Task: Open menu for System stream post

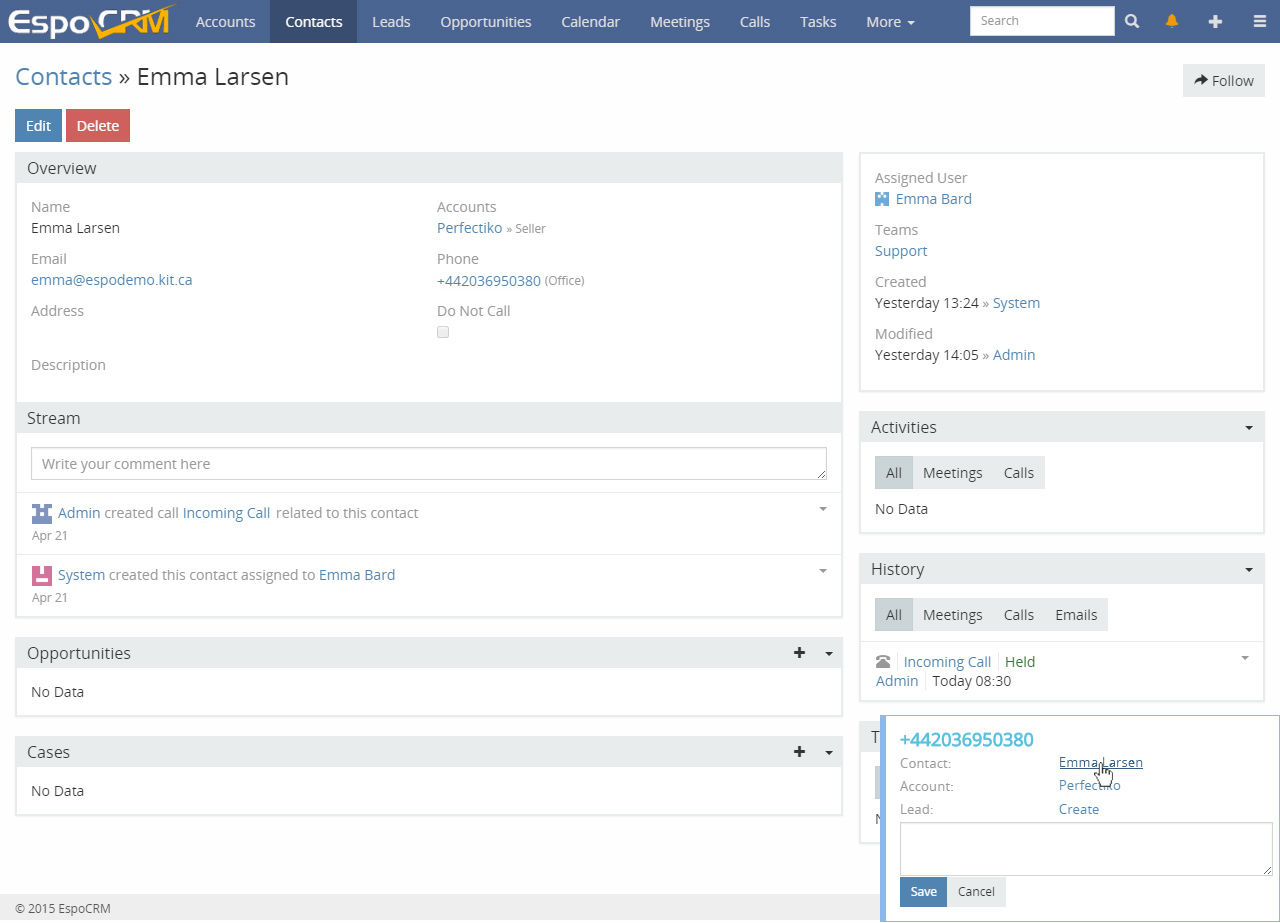Action: pyautogui.click(x=823, y=571)
